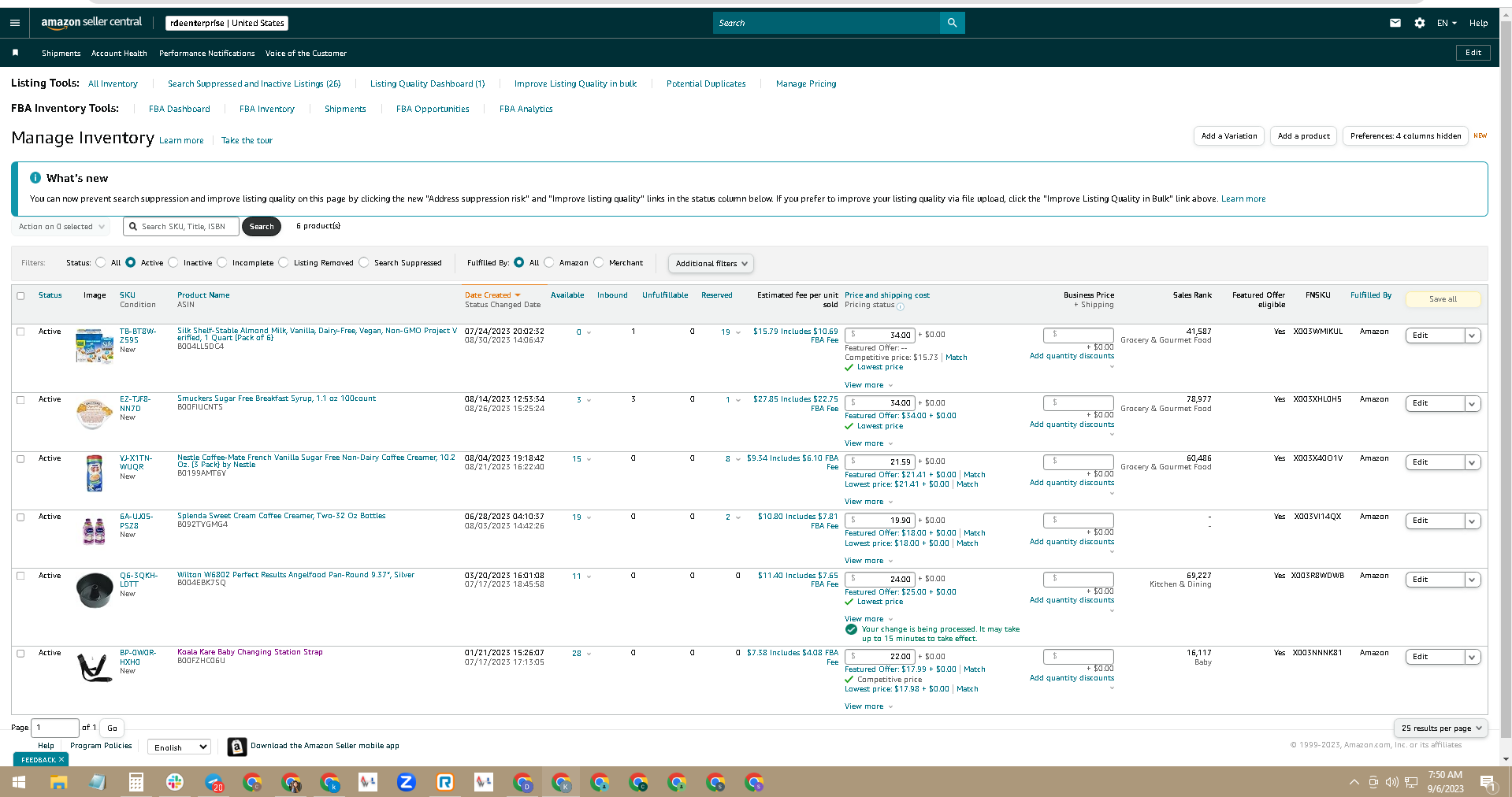The image size is (1512, 797).
Task: Open the 25 results per page dropdown
Action: click(1441, 728)
